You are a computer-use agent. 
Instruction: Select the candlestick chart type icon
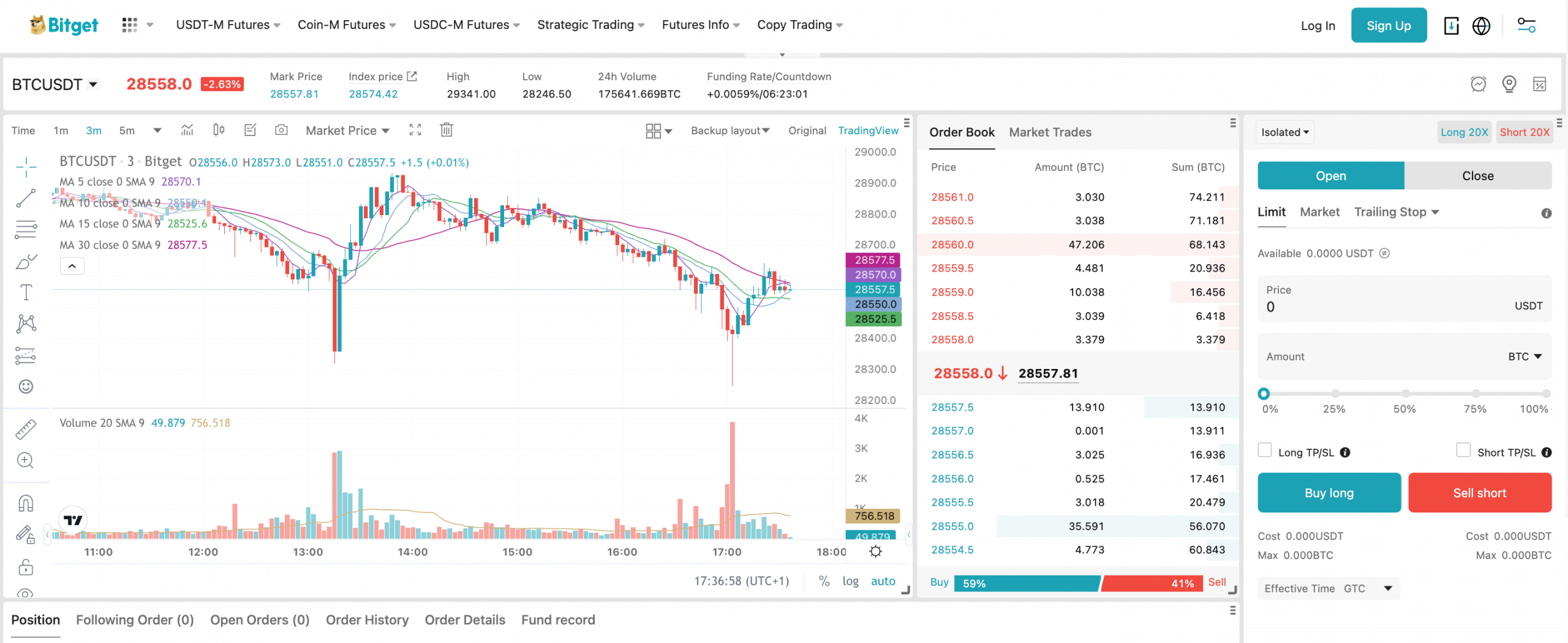pyautogui.click(x=219, y=130)
